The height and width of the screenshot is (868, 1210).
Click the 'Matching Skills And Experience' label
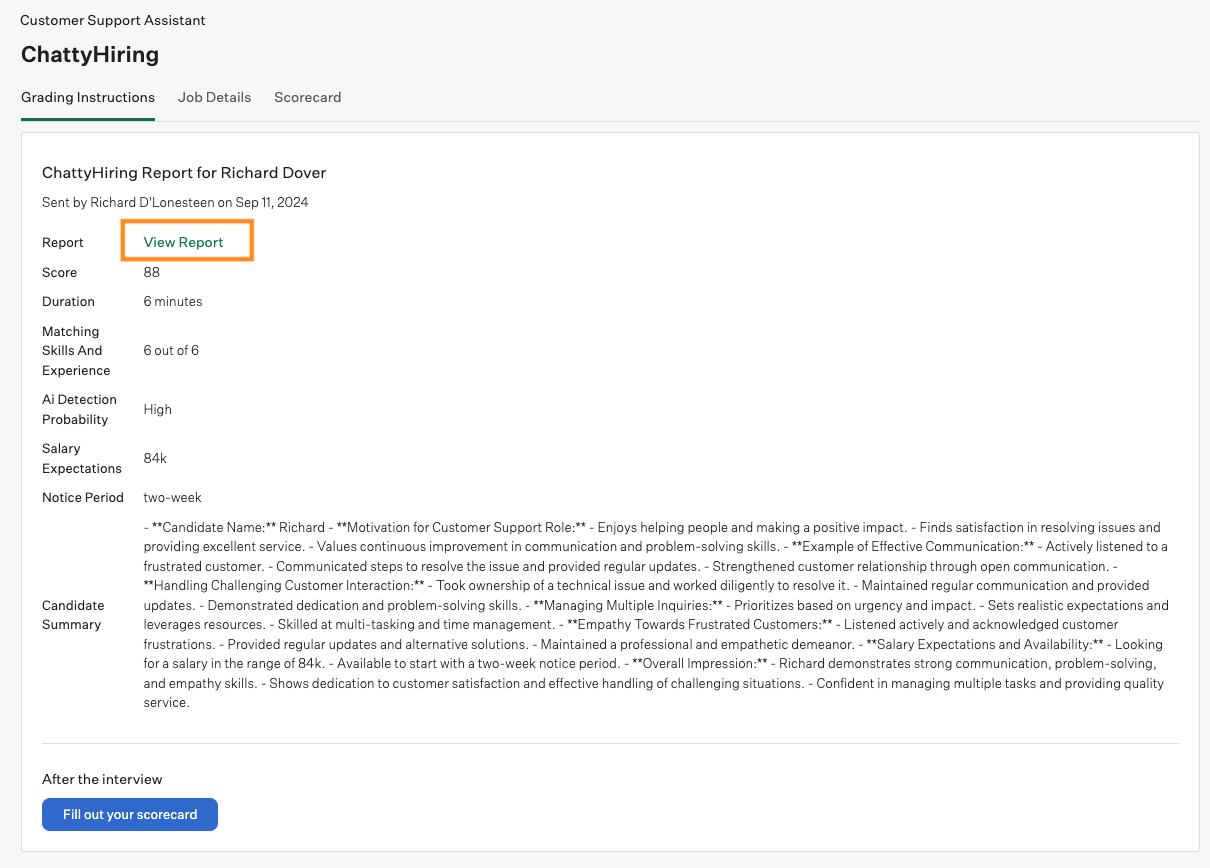tap(76, 350)
